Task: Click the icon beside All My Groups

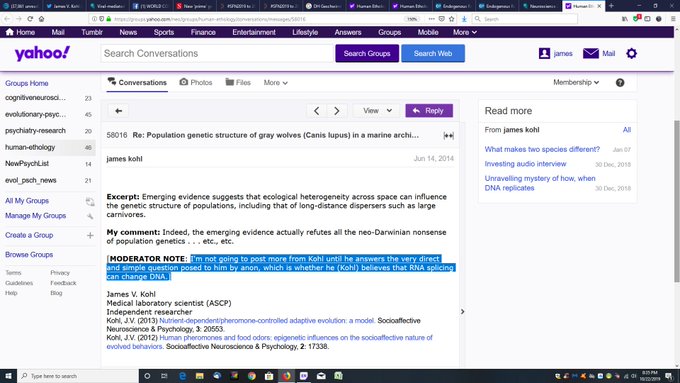Action: pos(90,201)
